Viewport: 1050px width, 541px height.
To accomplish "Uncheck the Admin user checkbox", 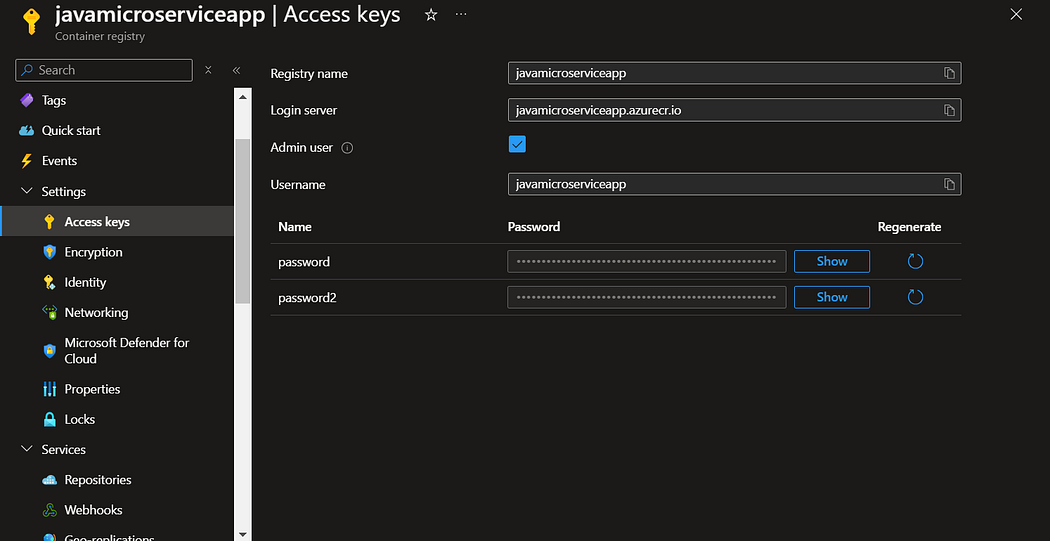I will pos(517,144).
